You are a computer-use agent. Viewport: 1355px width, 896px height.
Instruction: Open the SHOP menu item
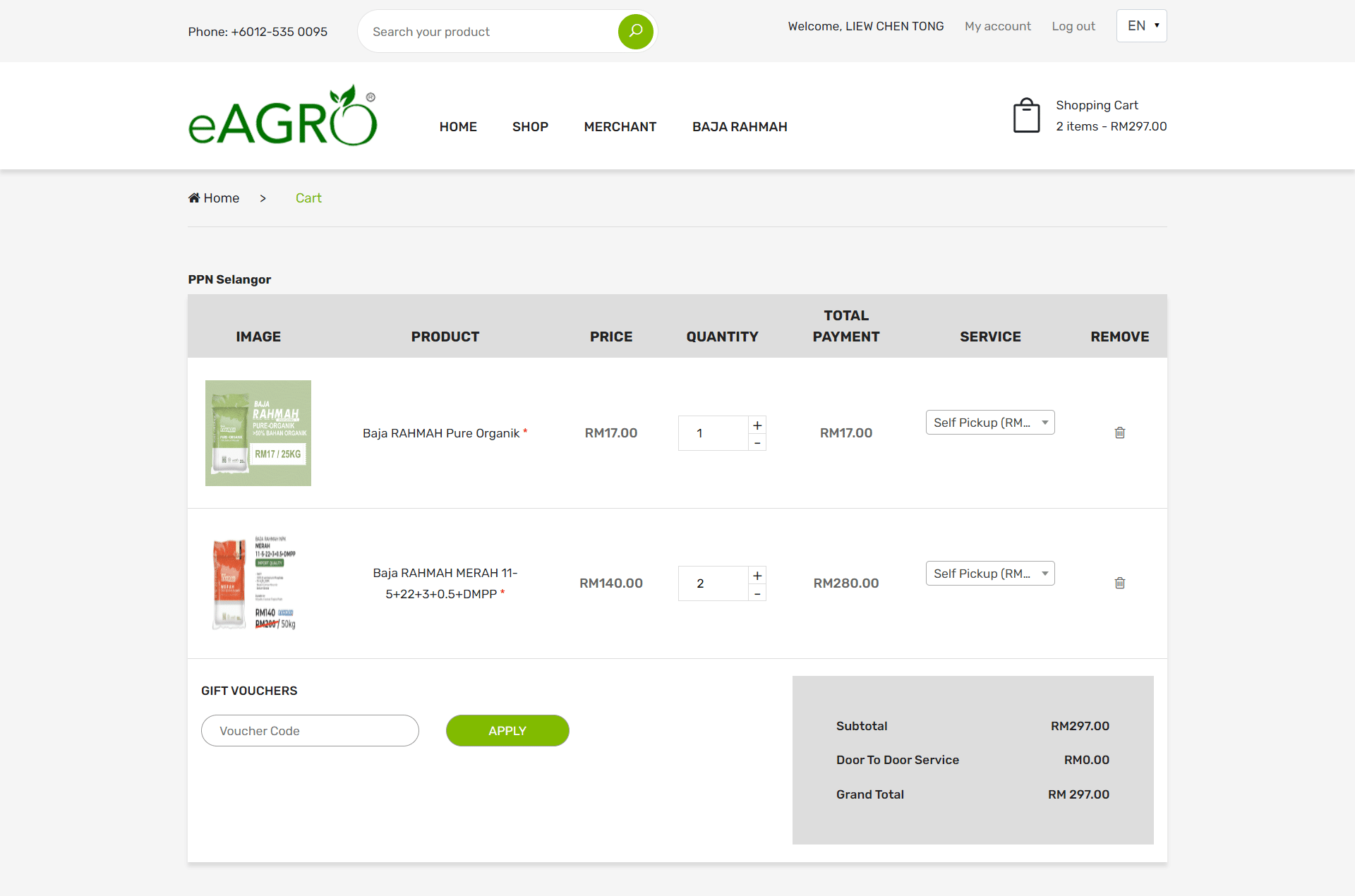point(530,127)
